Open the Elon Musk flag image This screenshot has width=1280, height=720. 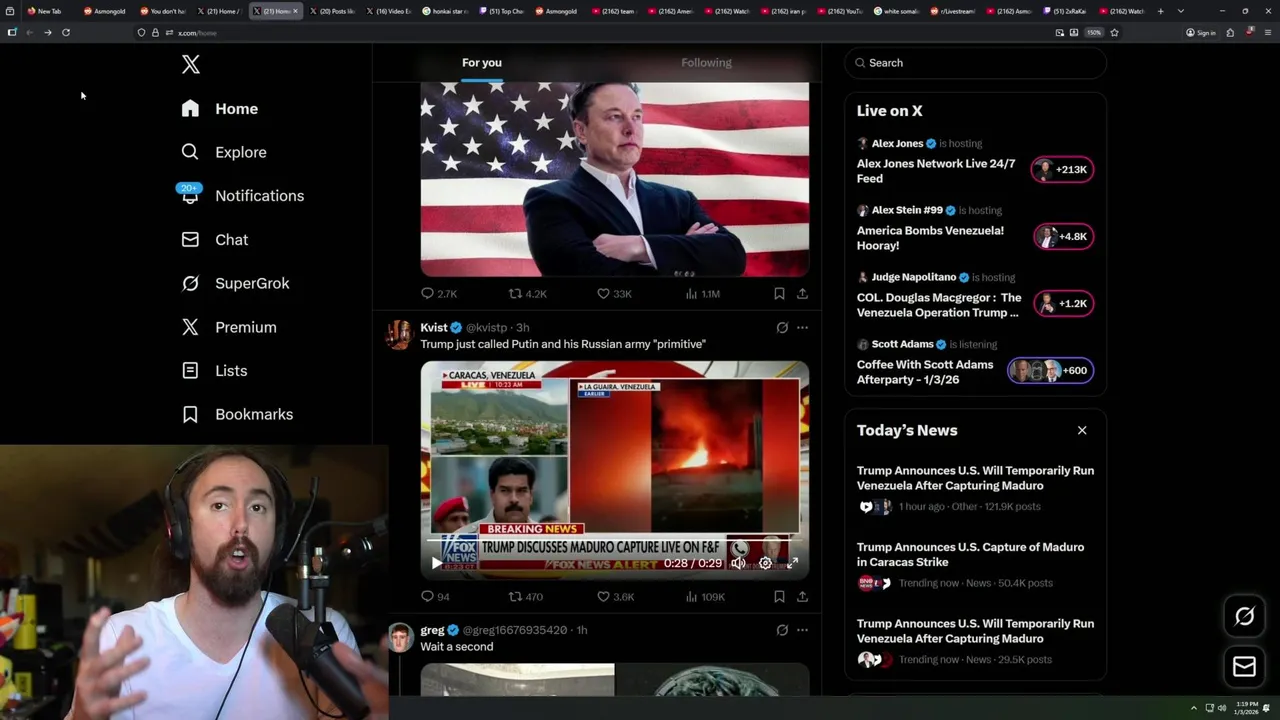(x=614, y=179)
